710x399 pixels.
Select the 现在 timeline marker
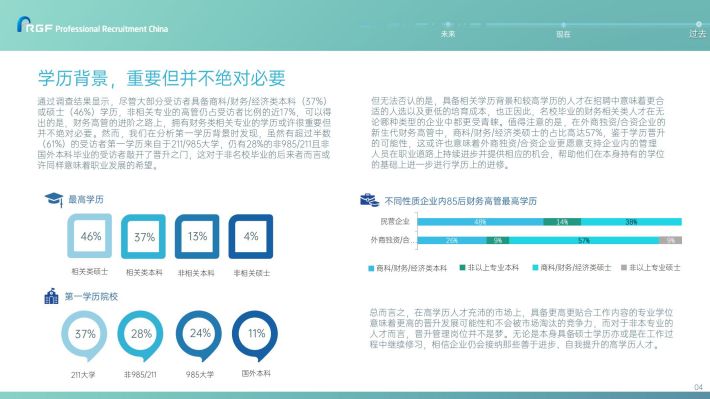(x=563, y=24)
